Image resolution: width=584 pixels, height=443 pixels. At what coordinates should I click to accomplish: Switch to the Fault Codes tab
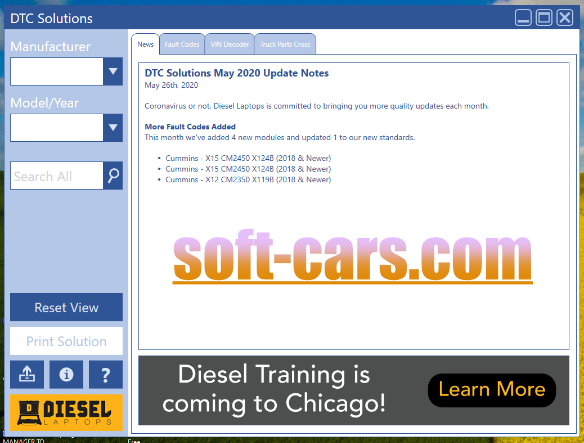point(182,44)
